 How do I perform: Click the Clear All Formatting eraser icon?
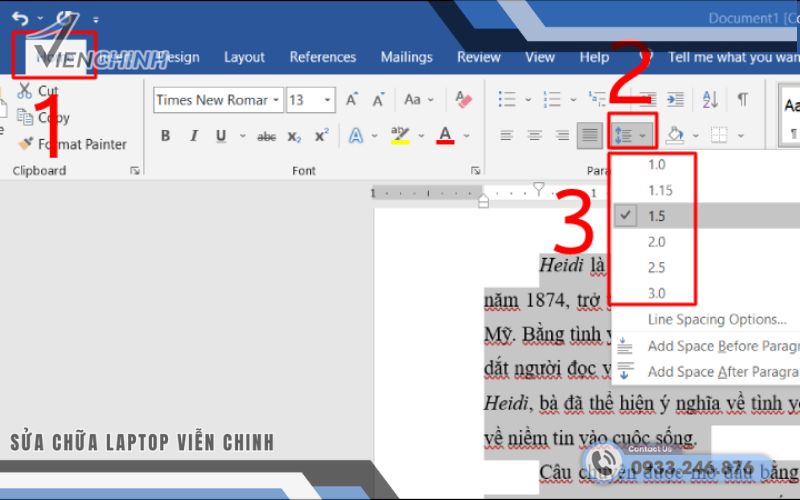pos(463,99)
